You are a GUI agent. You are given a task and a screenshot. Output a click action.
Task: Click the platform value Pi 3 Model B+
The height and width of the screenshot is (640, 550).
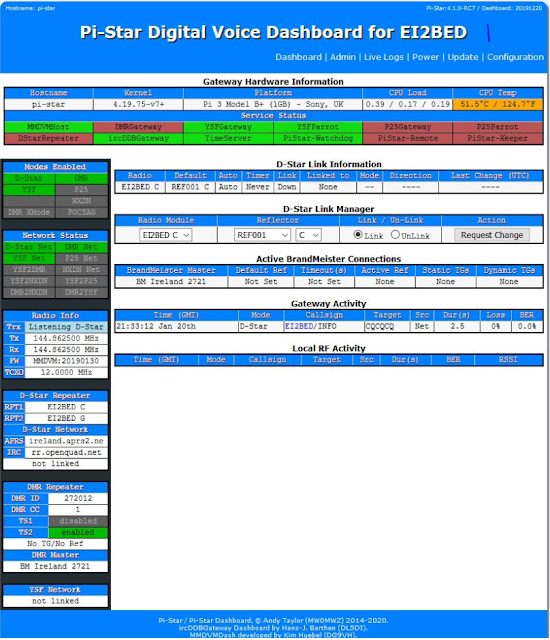pyautogui.click(x=273, y=104)
